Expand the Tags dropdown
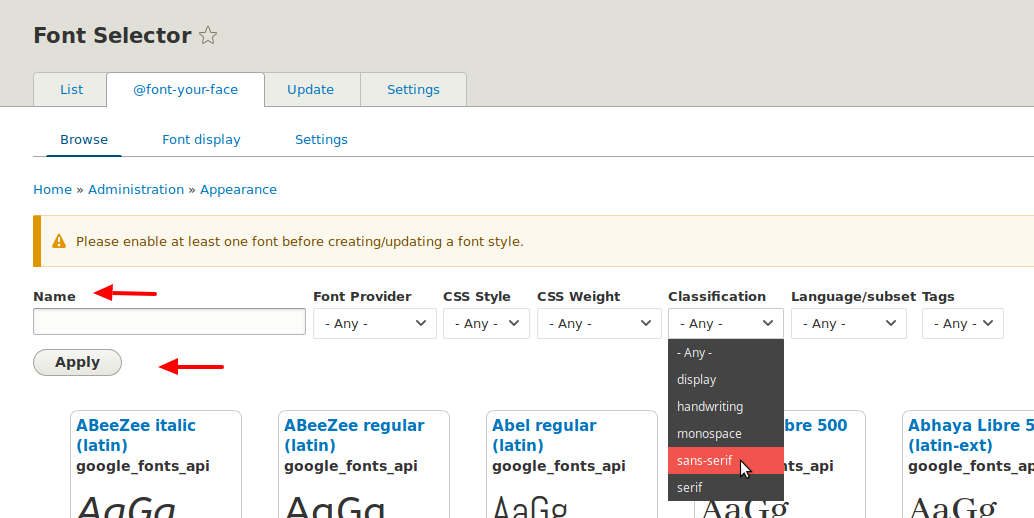 pos(963,324)
